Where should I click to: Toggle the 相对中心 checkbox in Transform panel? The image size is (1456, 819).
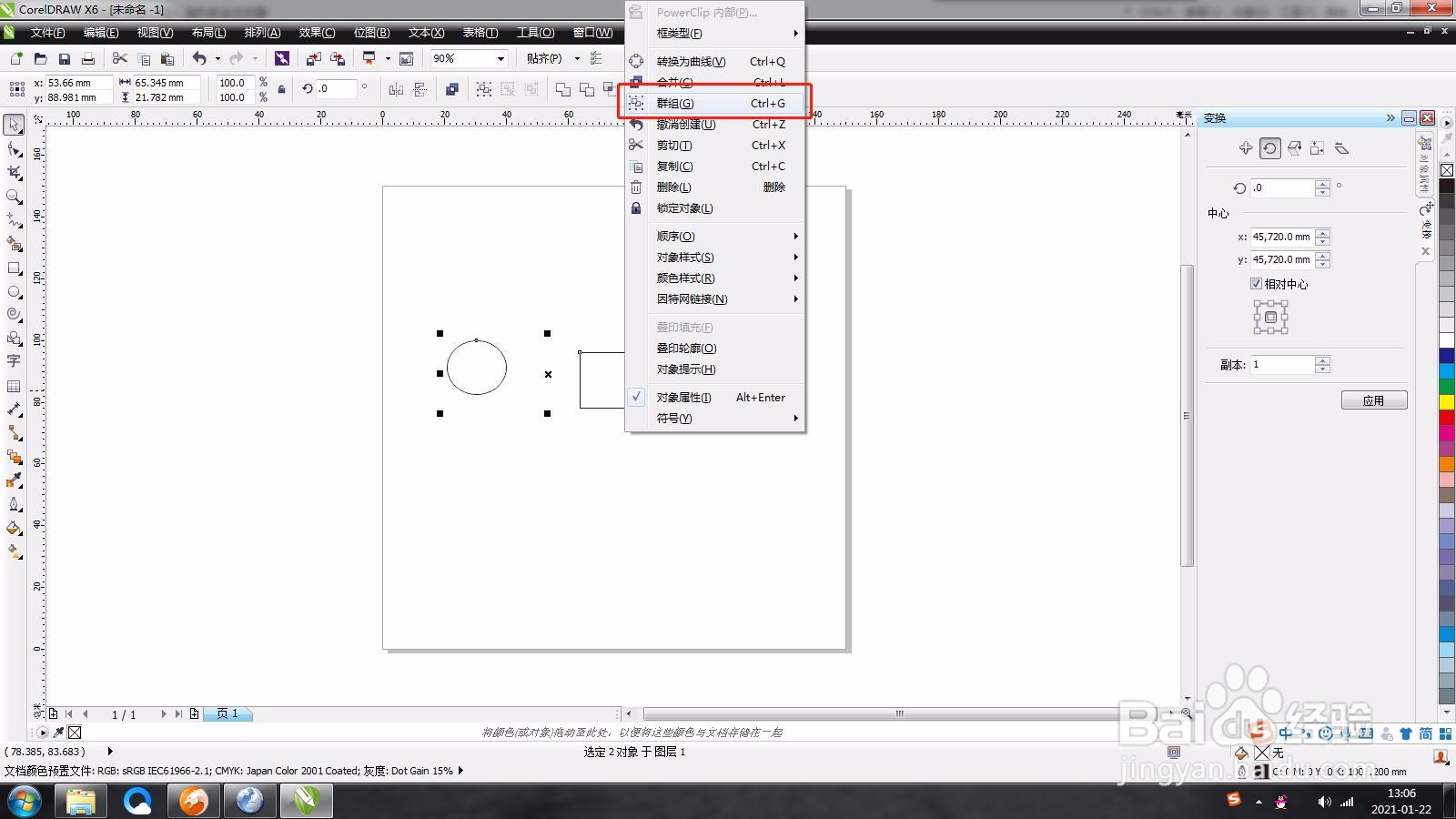coord(1256,283)
